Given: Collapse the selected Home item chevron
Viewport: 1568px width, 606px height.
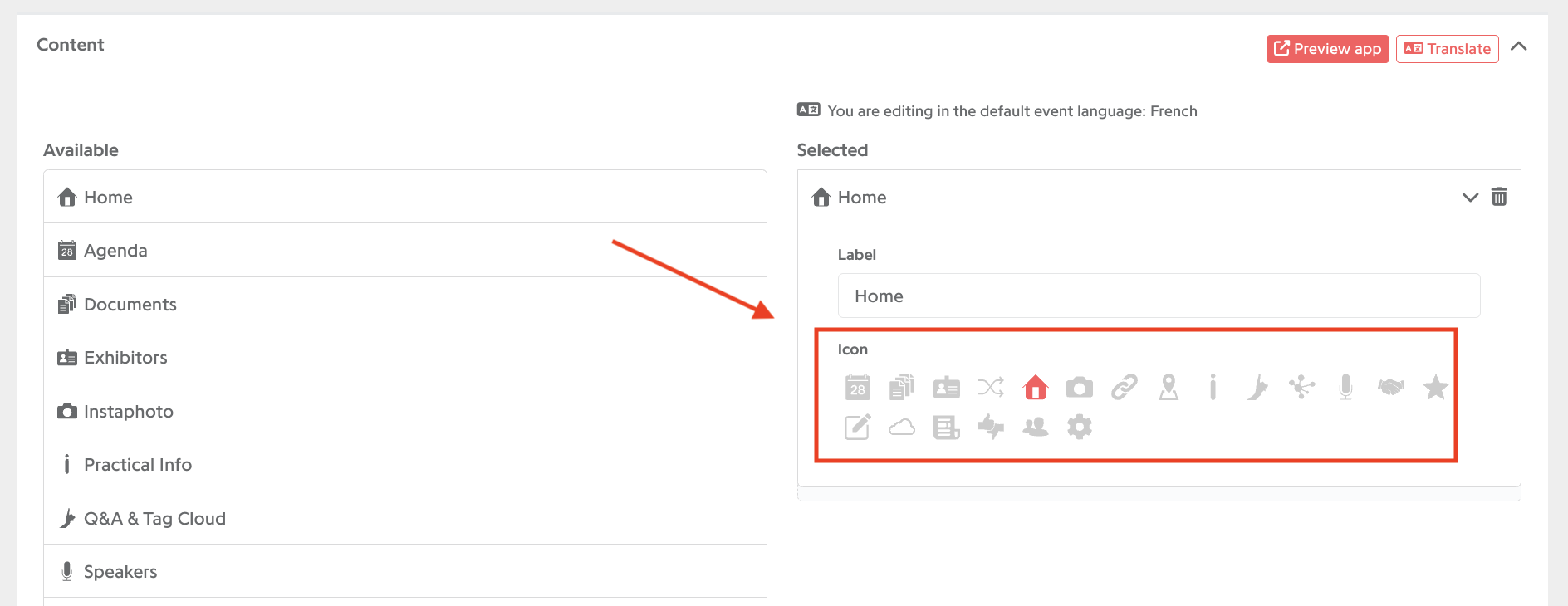Looking at the screenshot, I should 1470,198.
